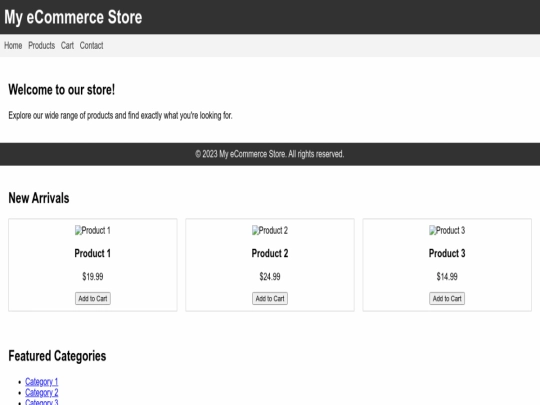Click the Product 2 name heading
The image size is (540, 405).
point(270,253)
